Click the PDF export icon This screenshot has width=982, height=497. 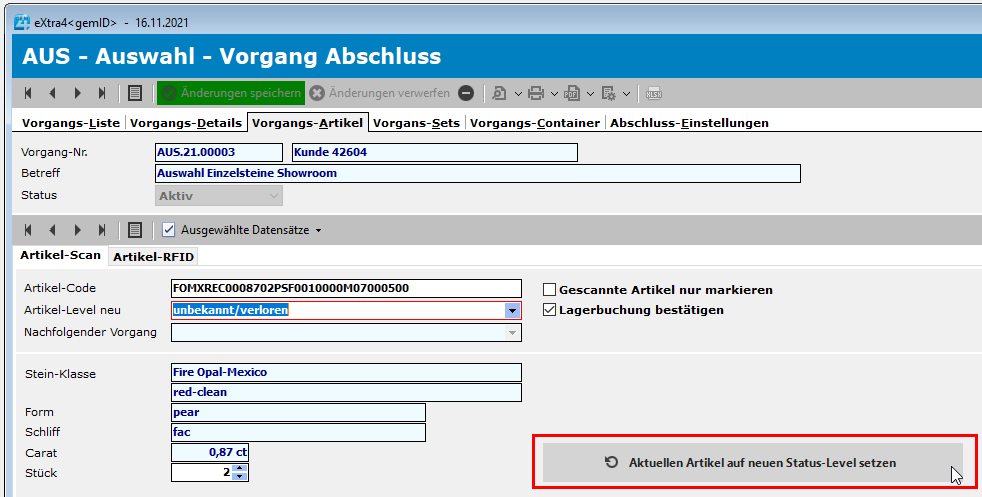click(x=571, y=93)
